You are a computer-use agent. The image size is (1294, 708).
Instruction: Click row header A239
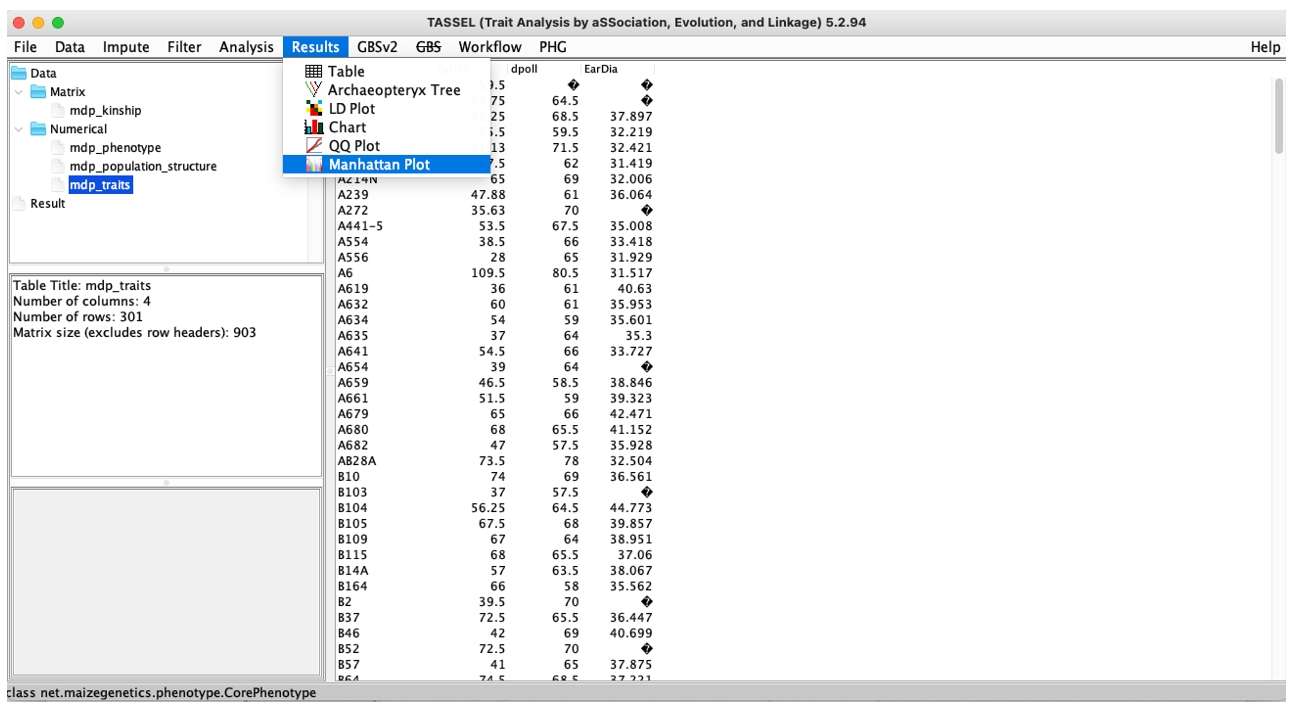point(351,195)
